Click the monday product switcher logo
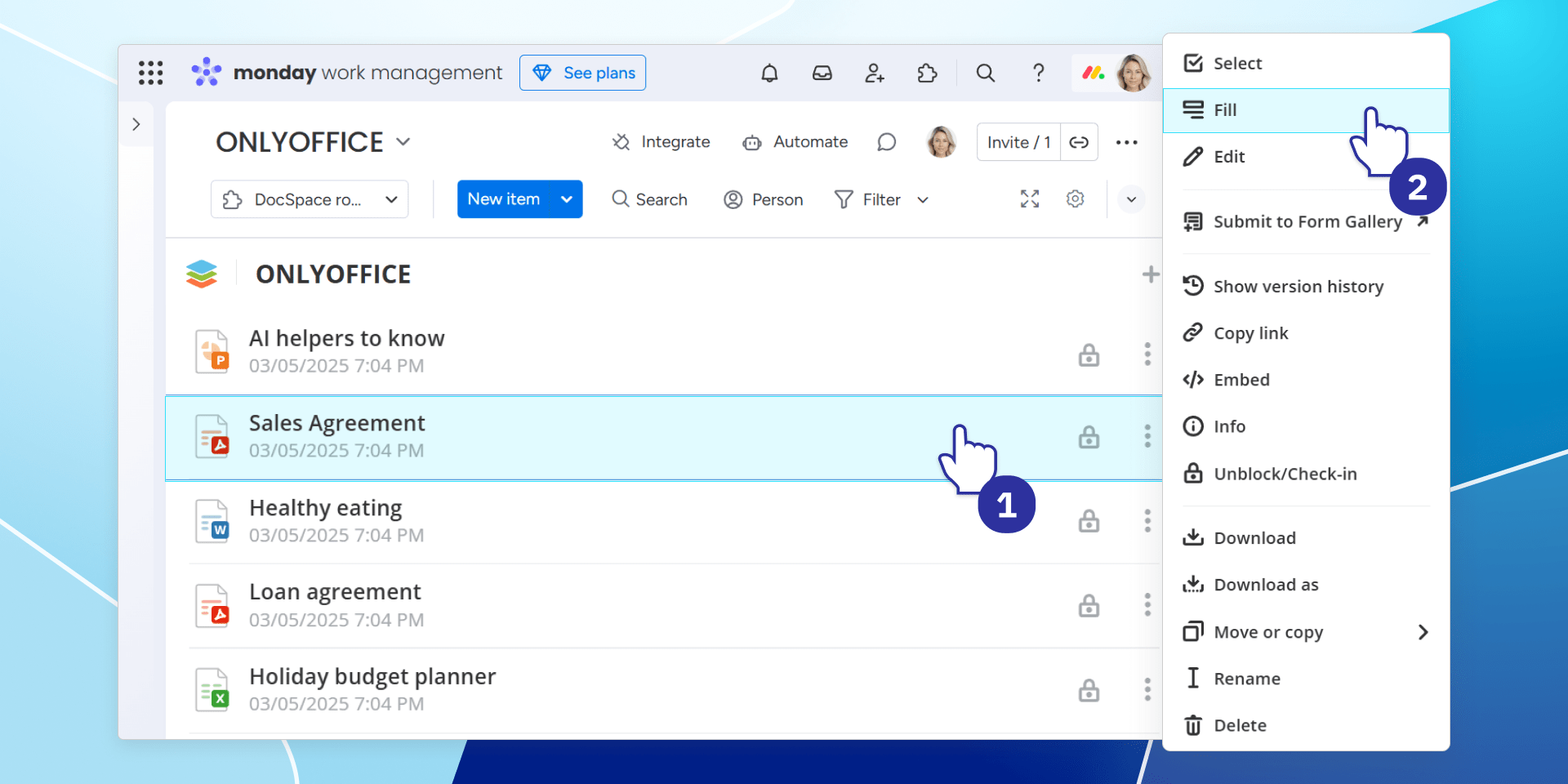1568x784 pixels. point(1094,73)
